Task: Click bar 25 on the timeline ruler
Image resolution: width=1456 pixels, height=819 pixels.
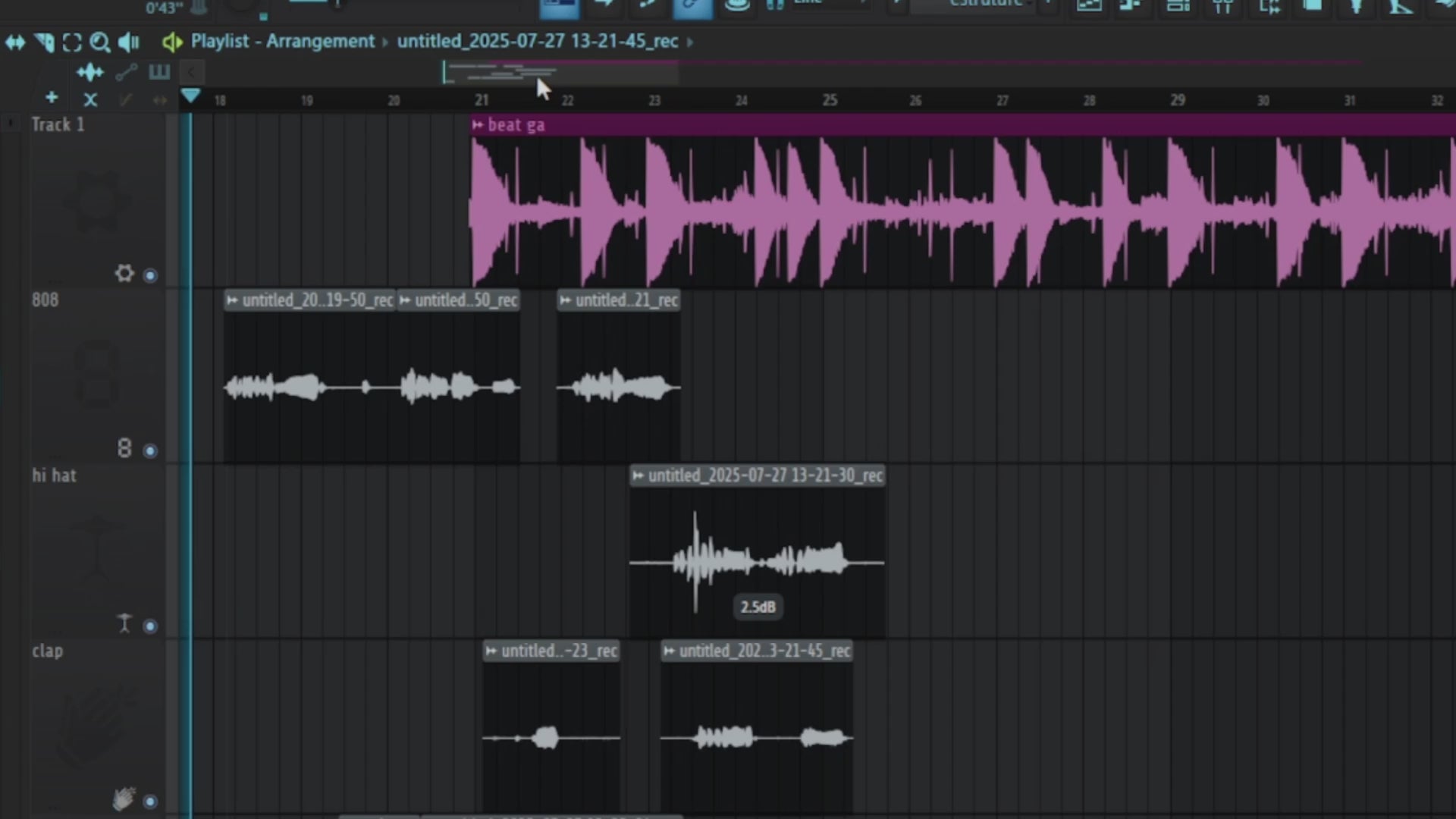Action: click(x=830, y=99)
